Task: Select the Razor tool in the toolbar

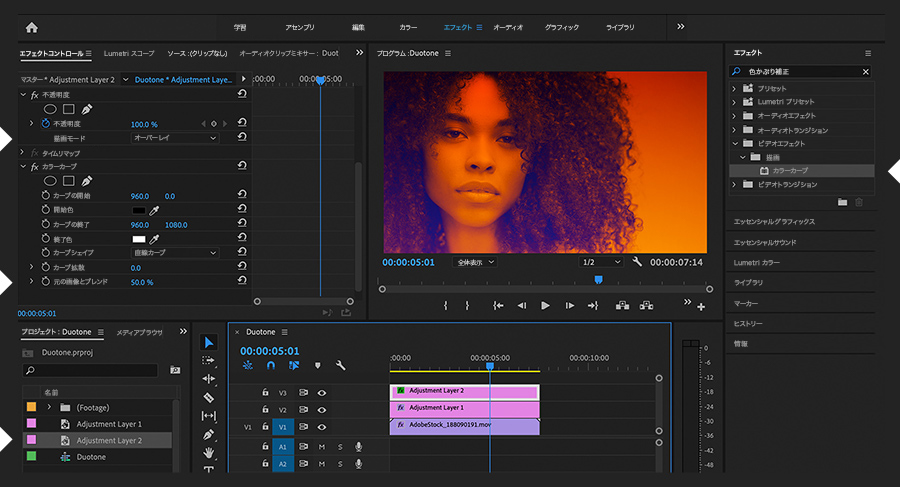Action: tap(208, 397)
